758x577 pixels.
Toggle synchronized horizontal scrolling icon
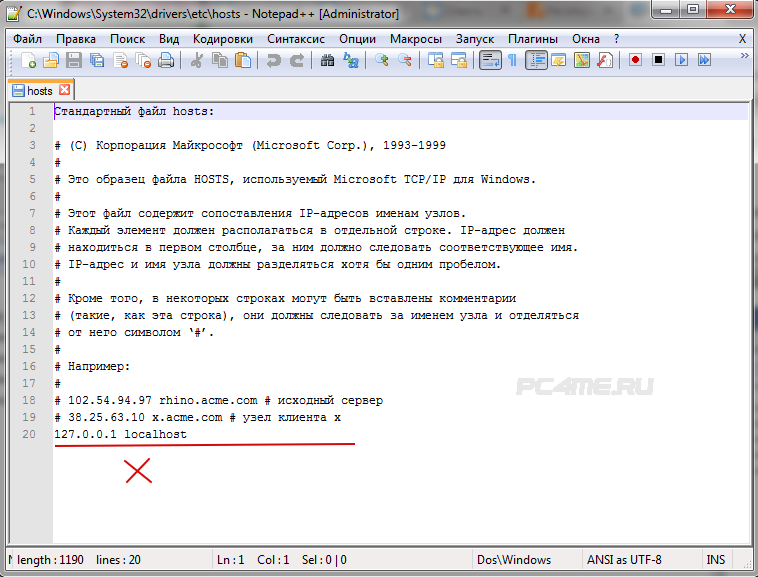(459, 60)
